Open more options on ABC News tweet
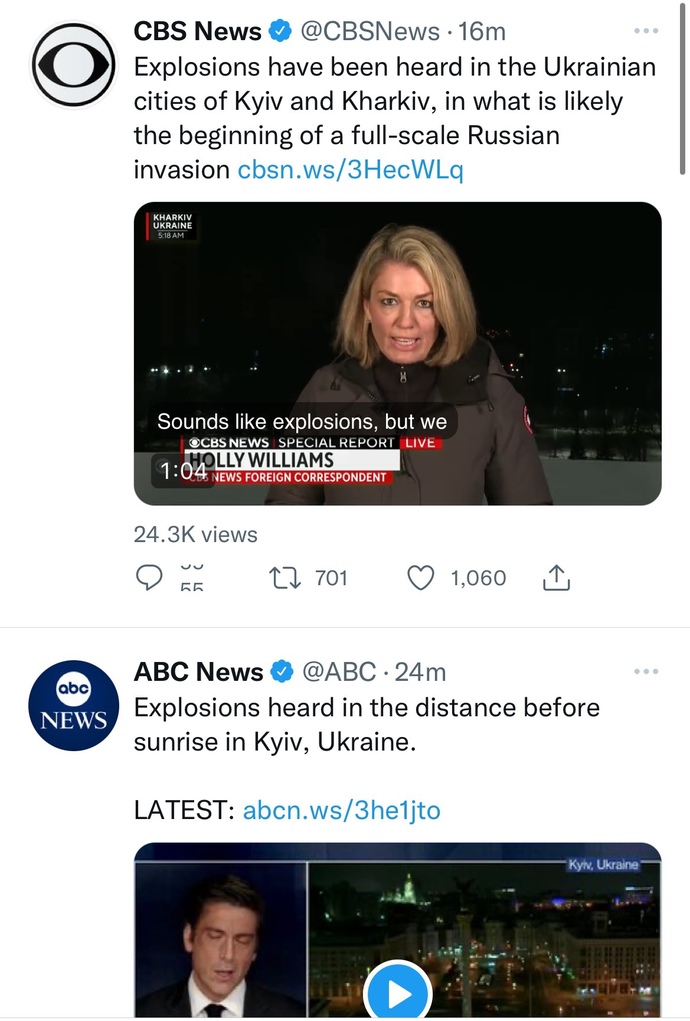 pos(646,671)
